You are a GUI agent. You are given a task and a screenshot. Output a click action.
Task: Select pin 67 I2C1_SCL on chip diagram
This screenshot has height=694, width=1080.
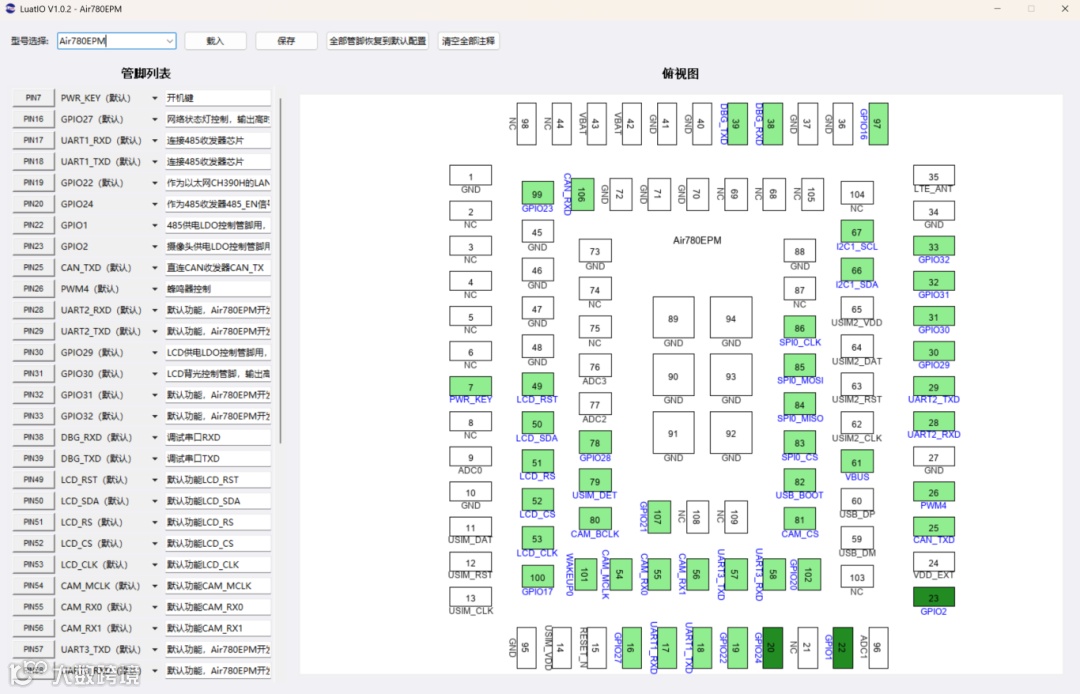(857, 232)
